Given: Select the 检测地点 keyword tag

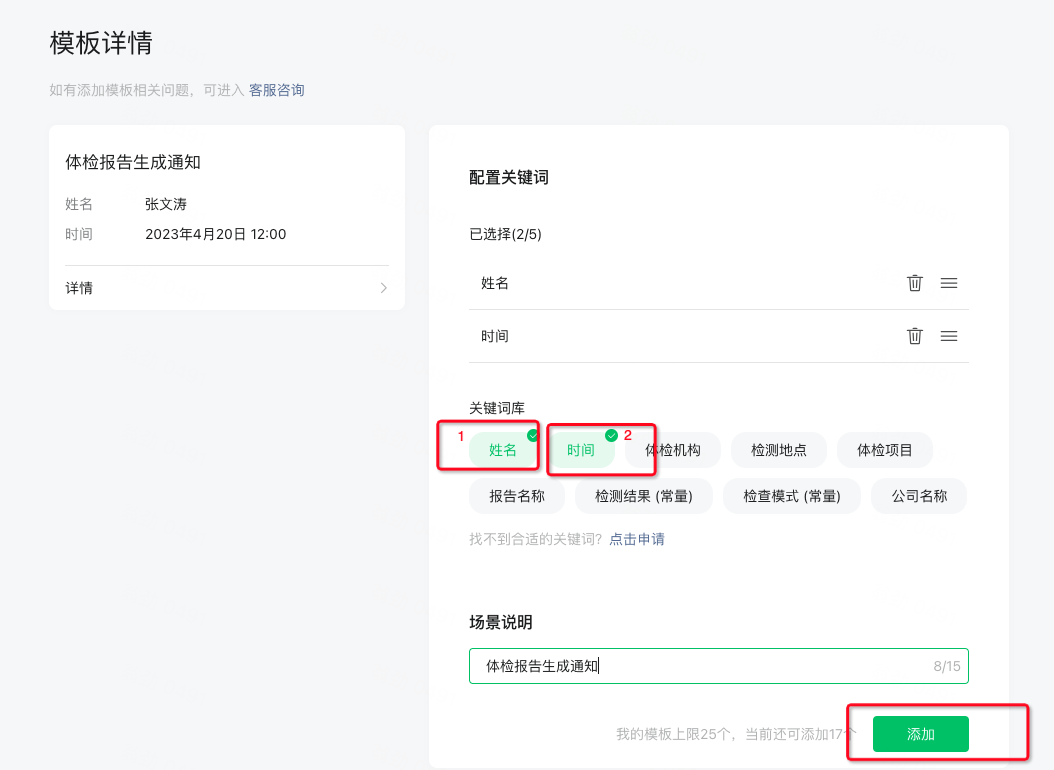Looking at the screenshot, I should point(779,450).
